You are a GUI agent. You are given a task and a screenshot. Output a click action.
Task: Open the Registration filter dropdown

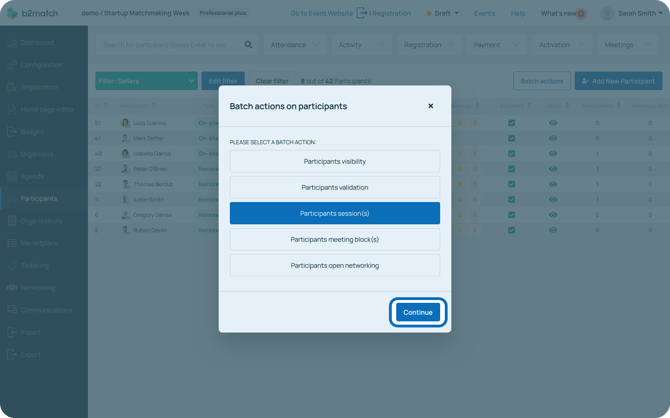(x=429, y=44)
